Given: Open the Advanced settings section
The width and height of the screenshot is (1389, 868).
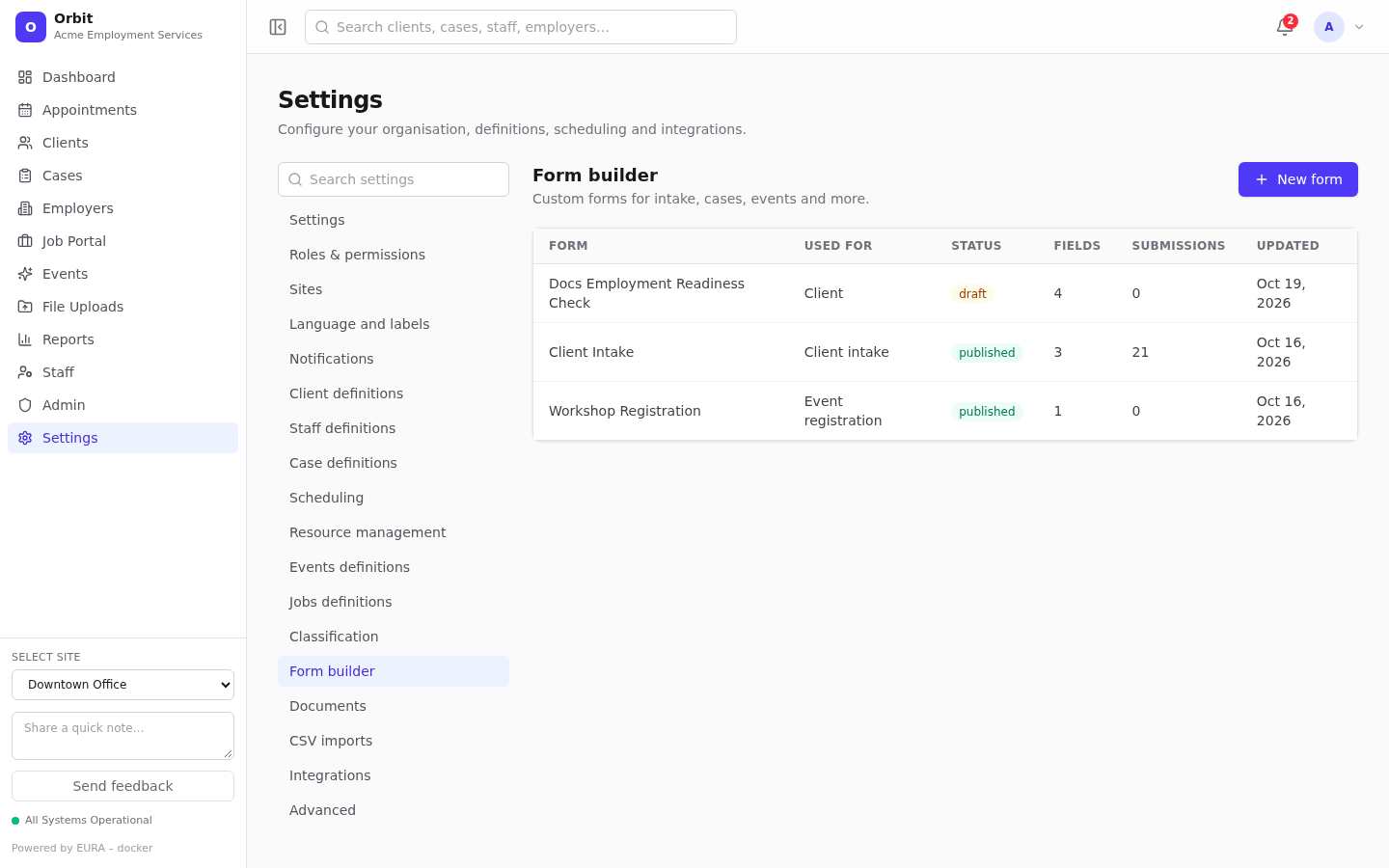Looking at the screenshot, I should point(394,810).
